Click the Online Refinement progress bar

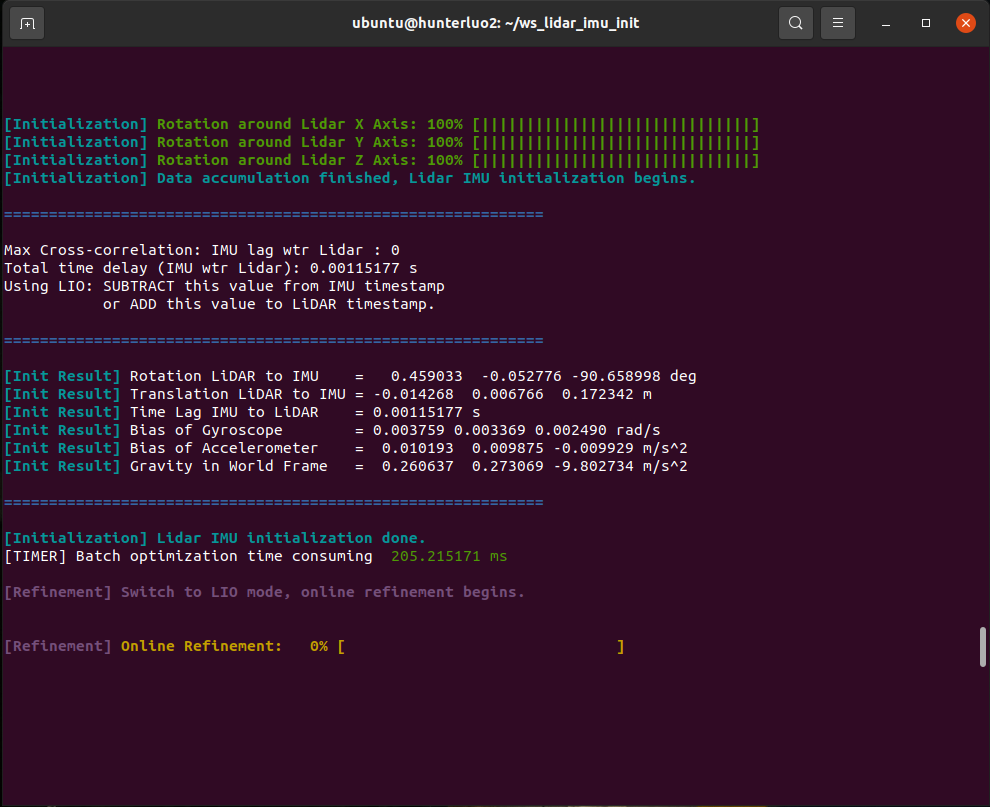pyautogui.click(x=480, y=647)
